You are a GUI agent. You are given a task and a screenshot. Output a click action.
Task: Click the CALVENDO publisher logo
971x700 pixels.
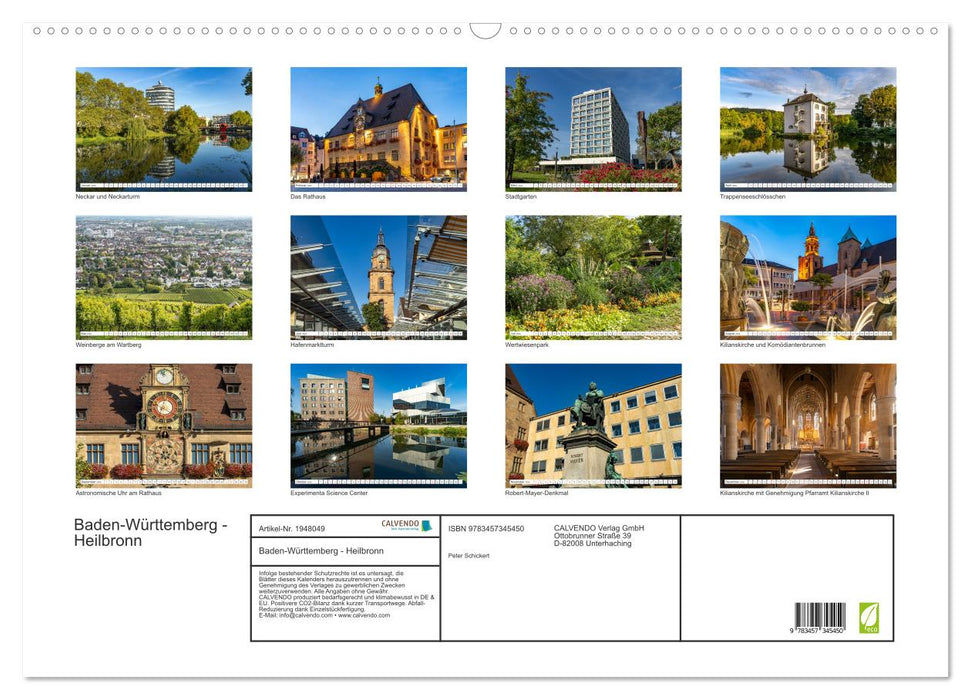(x=399, y=526)
